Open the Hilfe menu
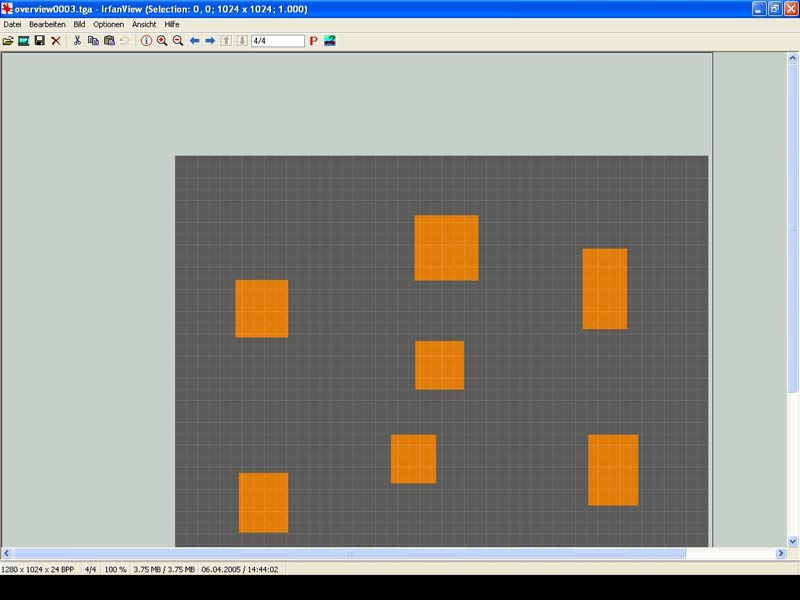Image resolution: width=800 pixels, height=600 pixels. 171,24
